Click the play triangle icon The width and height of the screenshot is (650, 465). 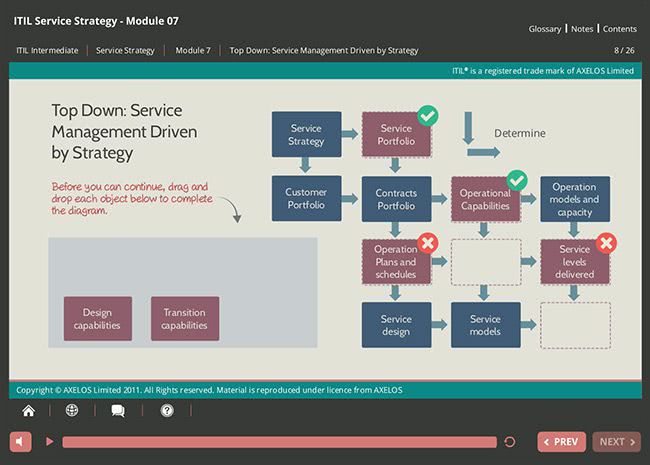(49, 442)
